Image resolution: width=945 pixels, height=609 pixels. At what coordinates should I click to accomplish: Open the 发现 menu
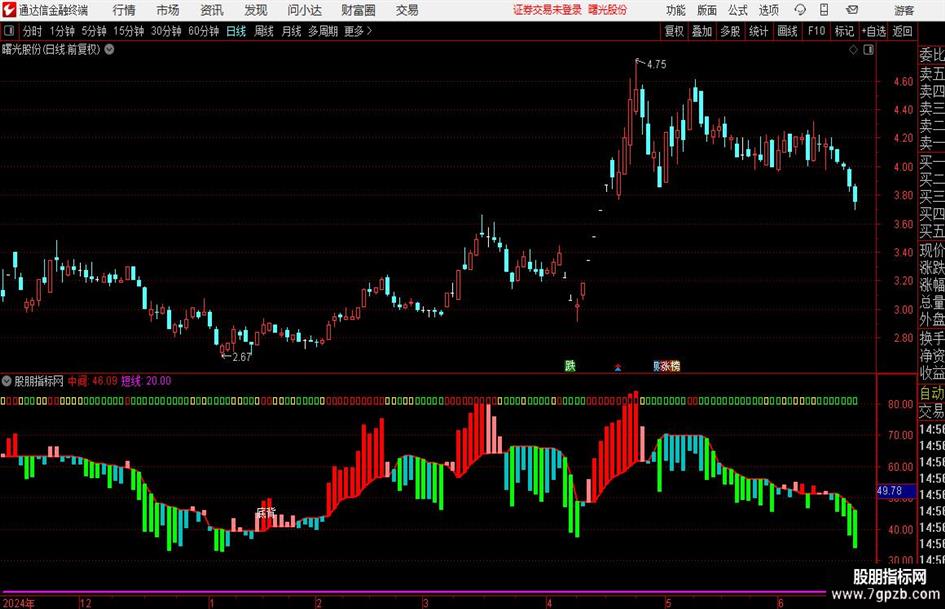coord(256,10)
